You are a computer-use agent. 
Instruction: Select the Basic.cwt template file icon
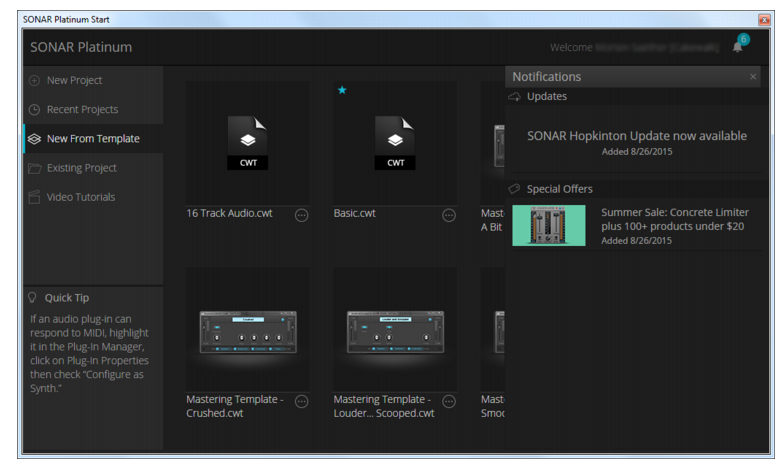(395, 142)
